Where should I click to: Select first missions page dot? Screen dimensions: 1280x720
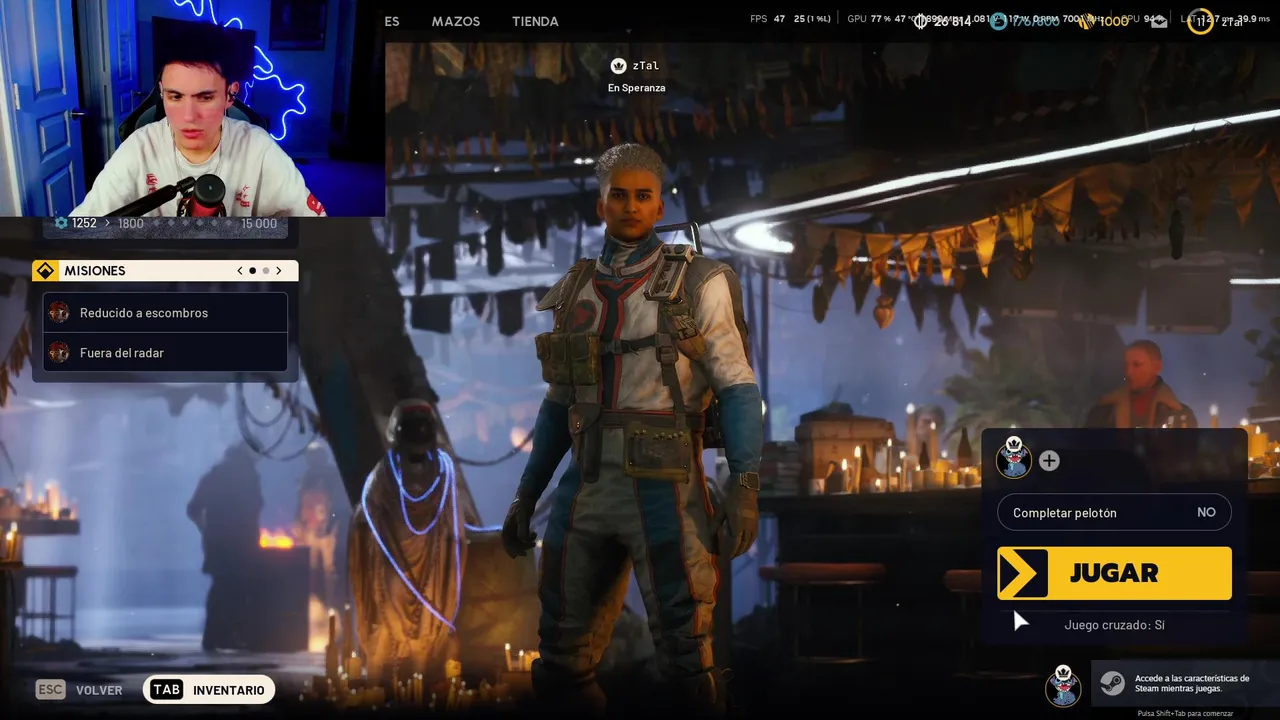[x=253, y=271]
